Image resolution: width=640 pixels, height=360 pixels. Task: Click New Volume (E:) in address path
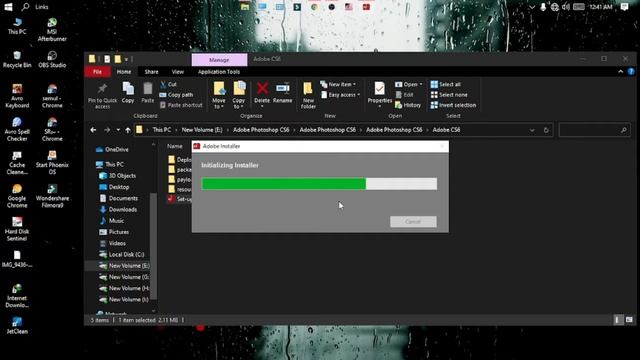pos(202,130)
